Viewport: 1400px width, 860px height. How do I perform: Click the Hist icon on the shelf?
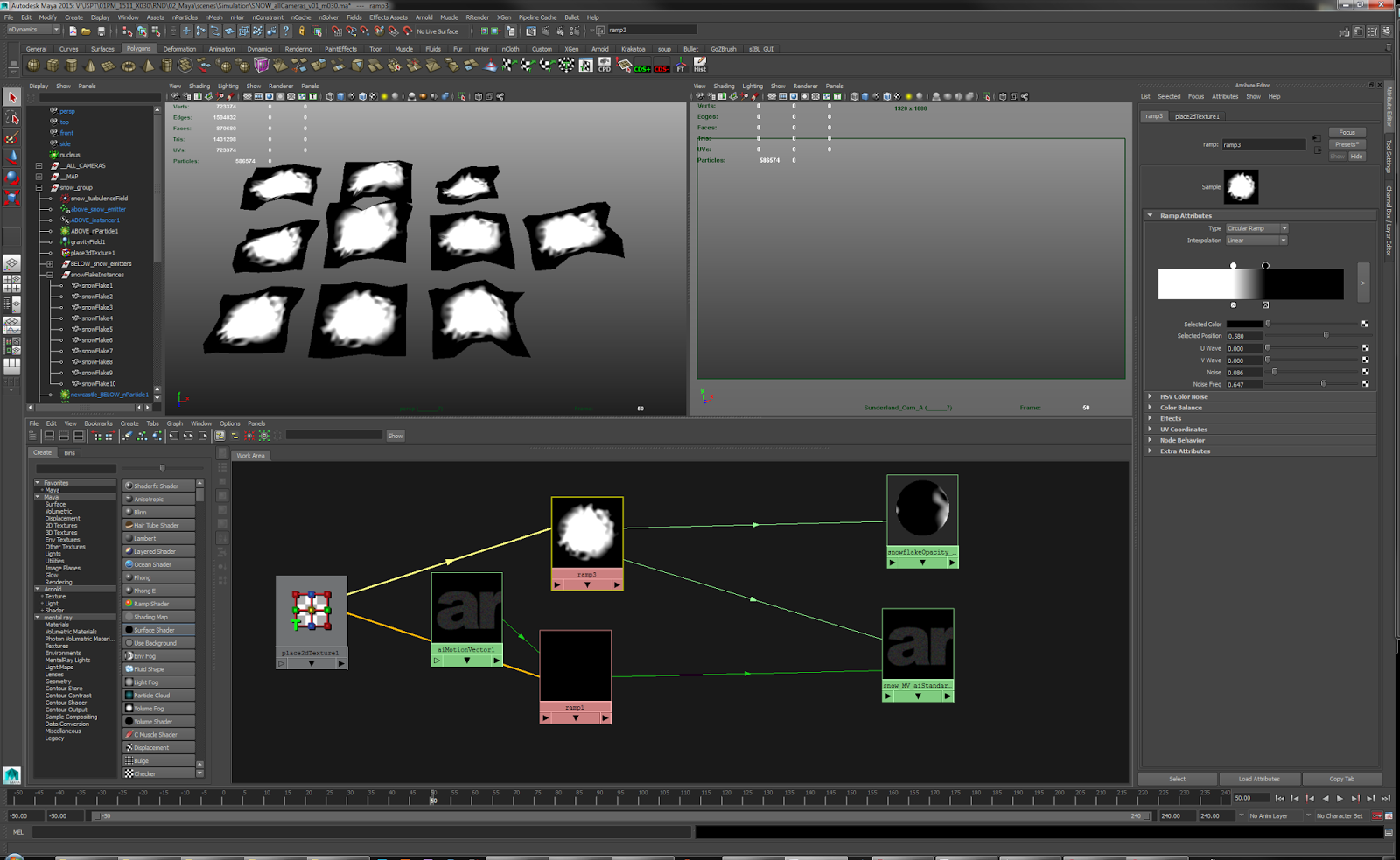pos(700,64)
